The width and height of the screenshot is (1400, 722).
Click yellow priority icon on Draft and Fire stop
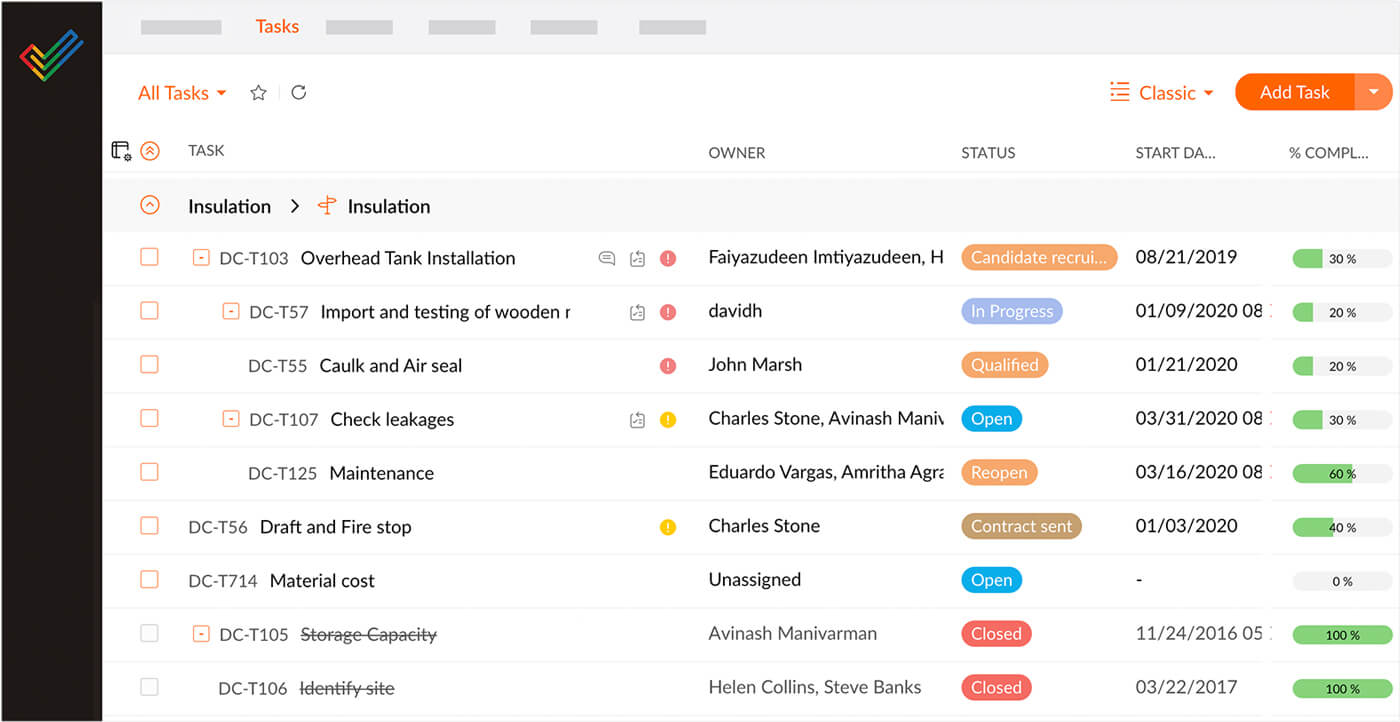(668, 527)
